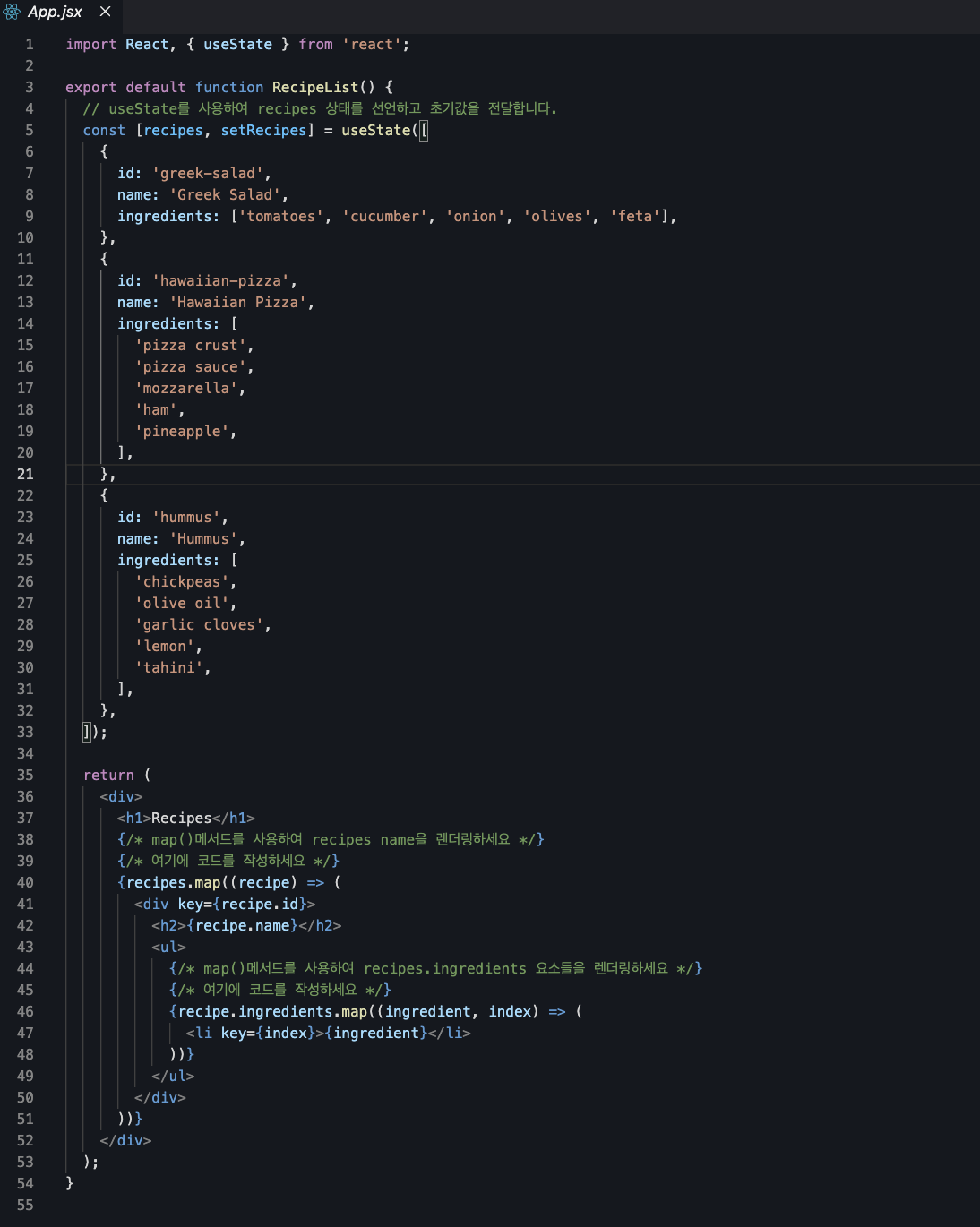Click the 'Hummus' name string on line 24
This screenshot has height=1227, width=980.
pyautogui.click(x=203, y=538)
